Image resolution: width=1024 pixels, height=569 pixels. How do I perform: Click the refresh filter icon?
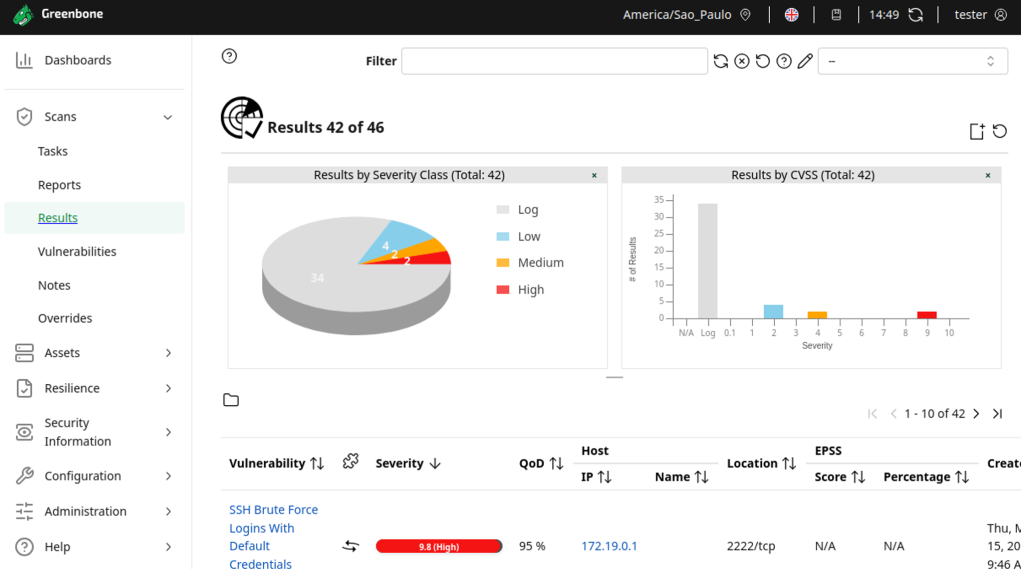(x=720, y=61)
